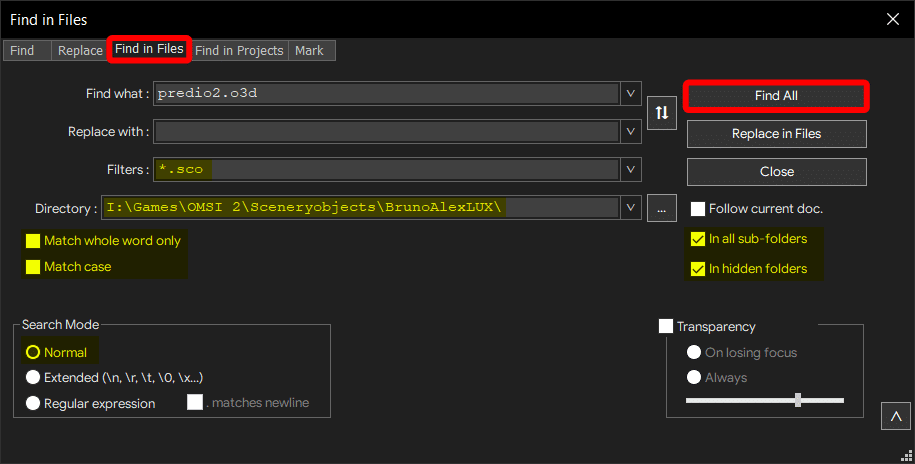Toggle the Match case checkbox
The height and width of the screenshot is (464, 915).
coord(34,267)
